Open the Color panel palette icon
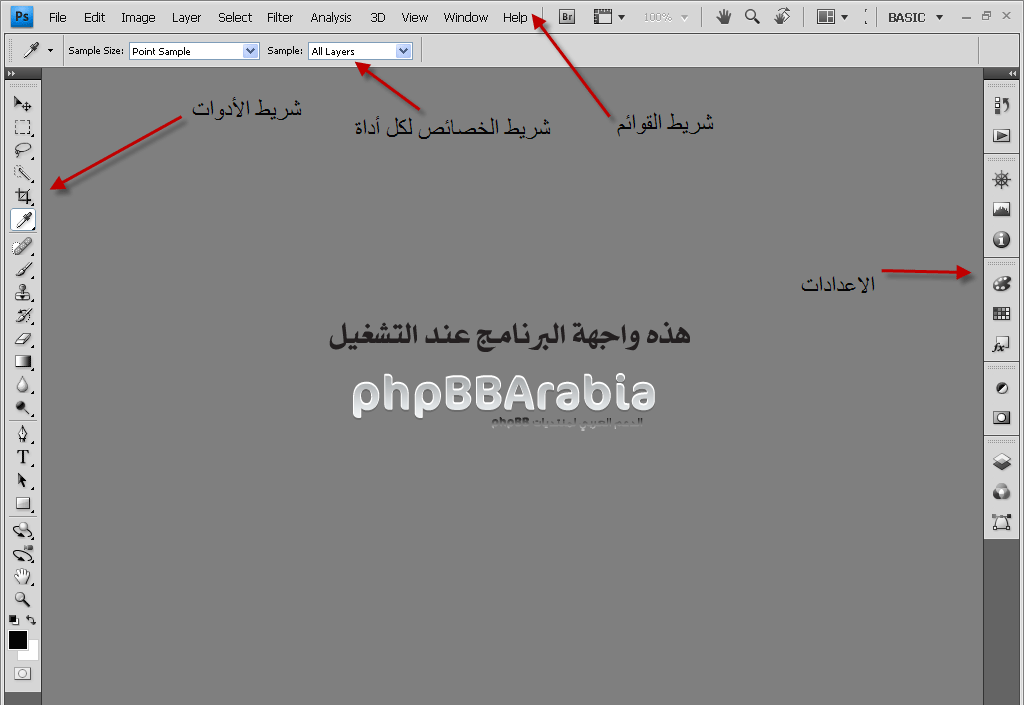 coord(1001,284)
